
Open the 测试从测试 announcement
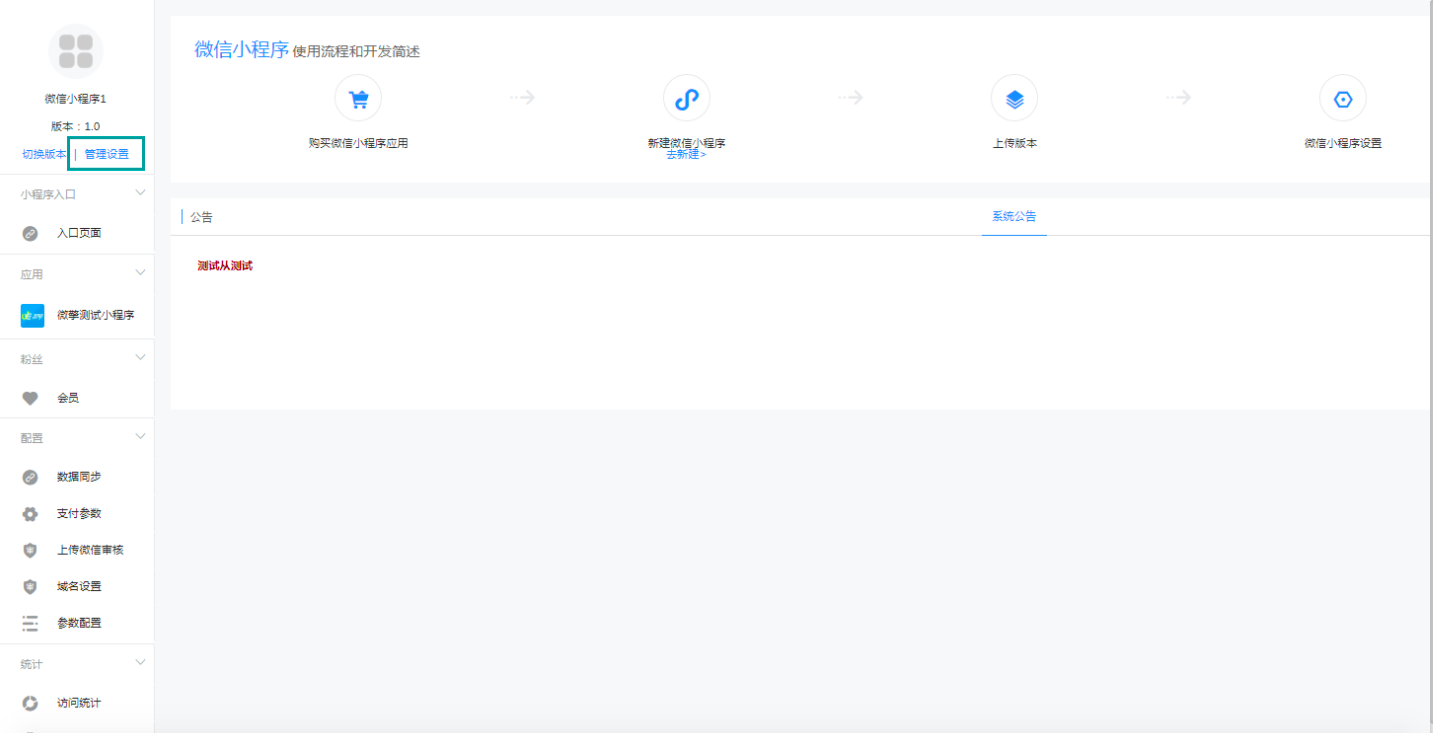click(x=225, y=266)
